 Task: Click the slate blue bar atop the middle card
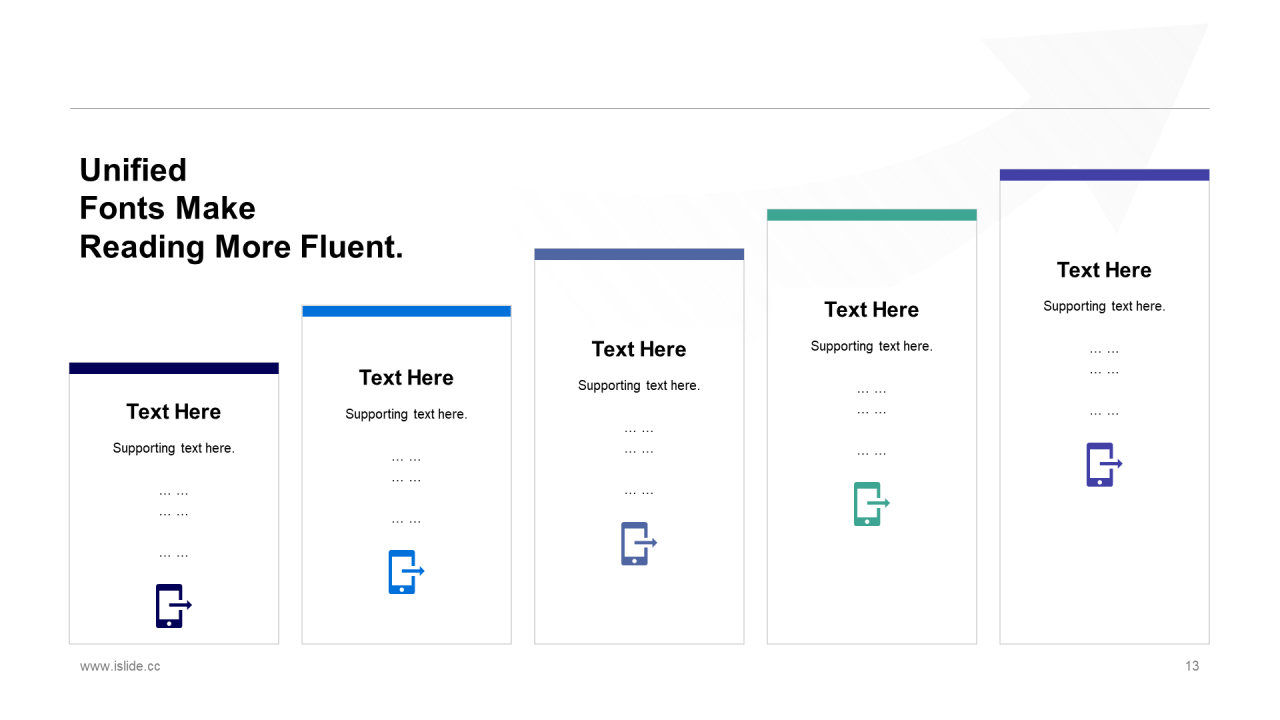639,254
